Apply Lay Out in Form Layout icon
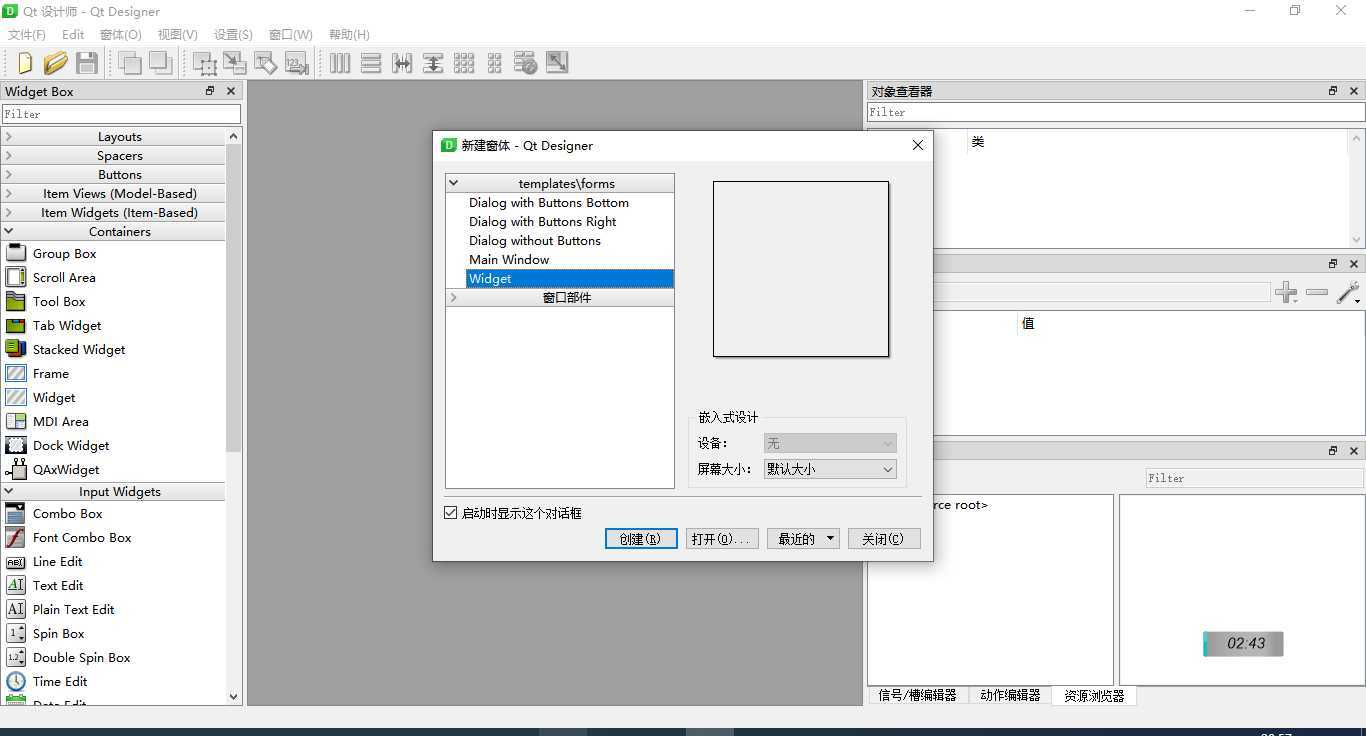Image resolution: width=1366 pixels, height=736 pixels. pos(495,63)
